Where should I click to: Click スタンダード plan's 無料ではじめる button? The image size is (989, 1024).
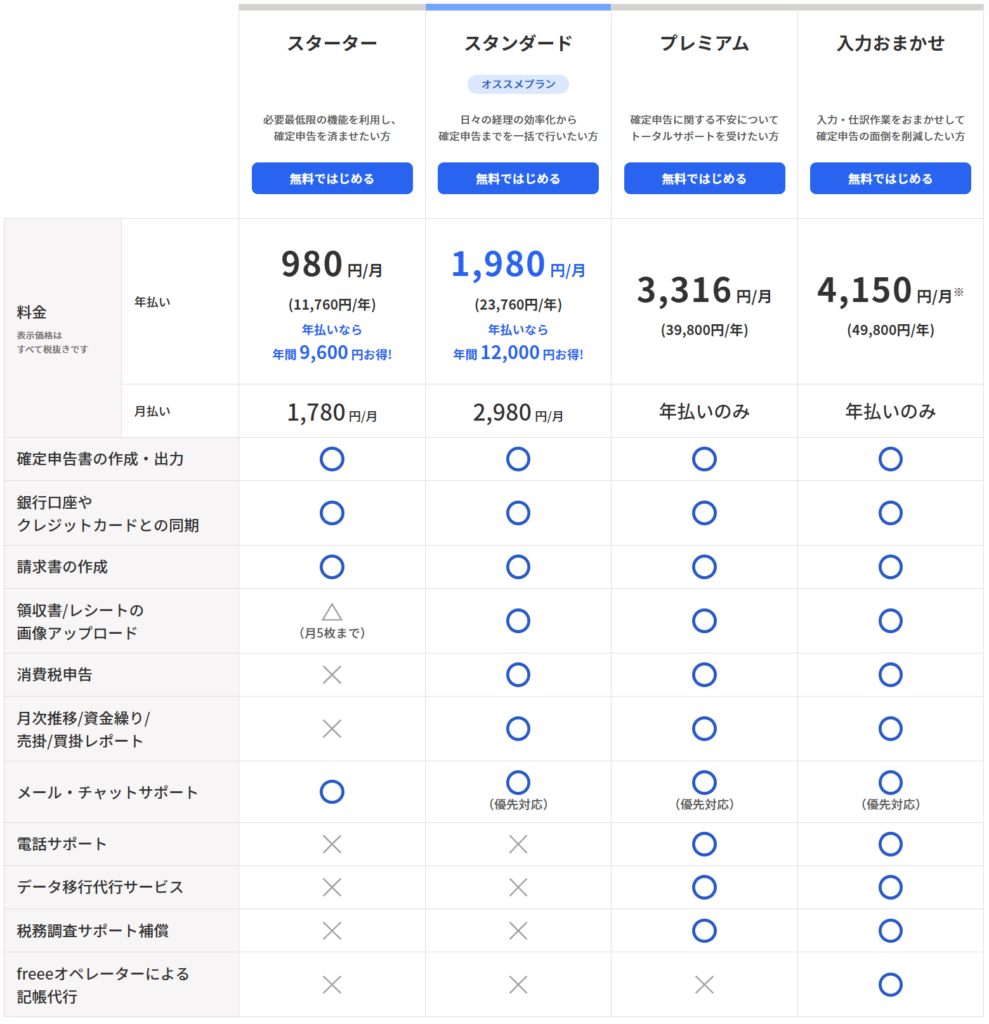coord(518,179)
